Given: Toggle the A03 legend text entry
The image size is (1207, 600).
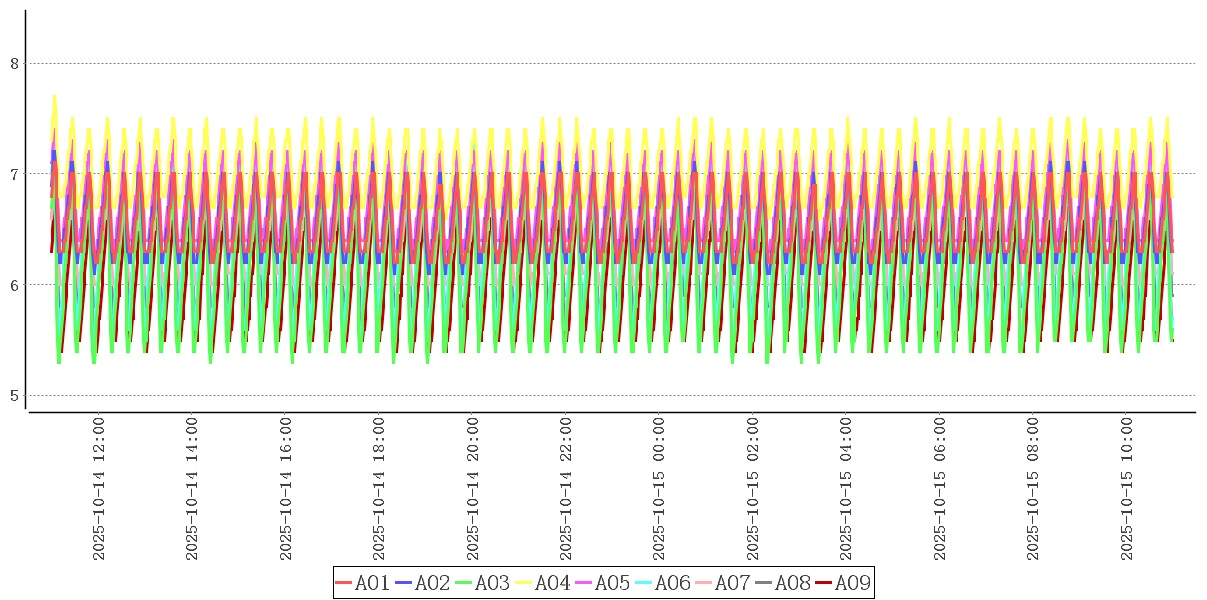Looking at the screenshot, I should click(x=492, y=583).
